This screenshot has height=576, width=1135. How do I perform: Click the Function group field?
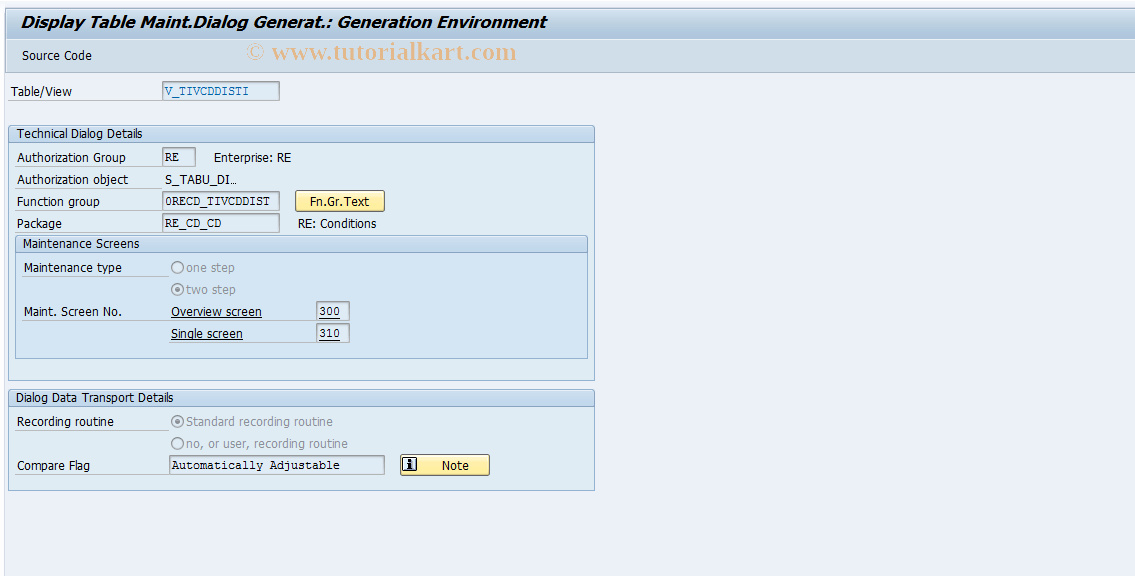(220, 200)
